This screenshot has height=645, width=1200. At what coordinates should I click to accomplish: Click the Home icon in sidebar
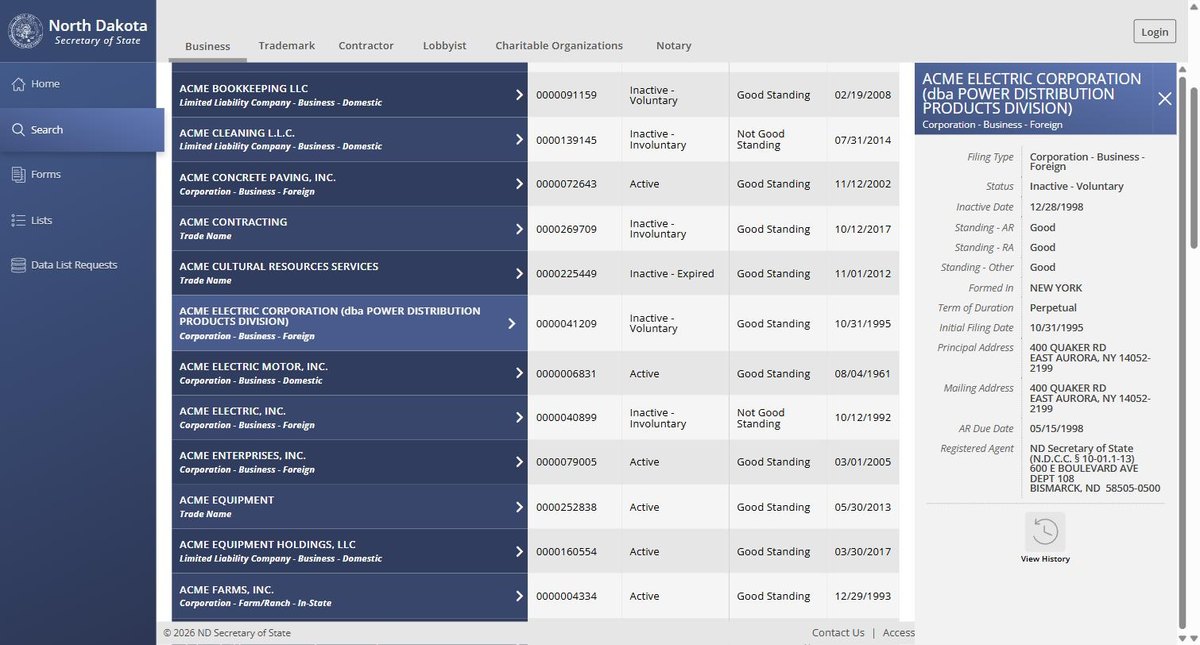pyautogui.click(x=18, y=84)
